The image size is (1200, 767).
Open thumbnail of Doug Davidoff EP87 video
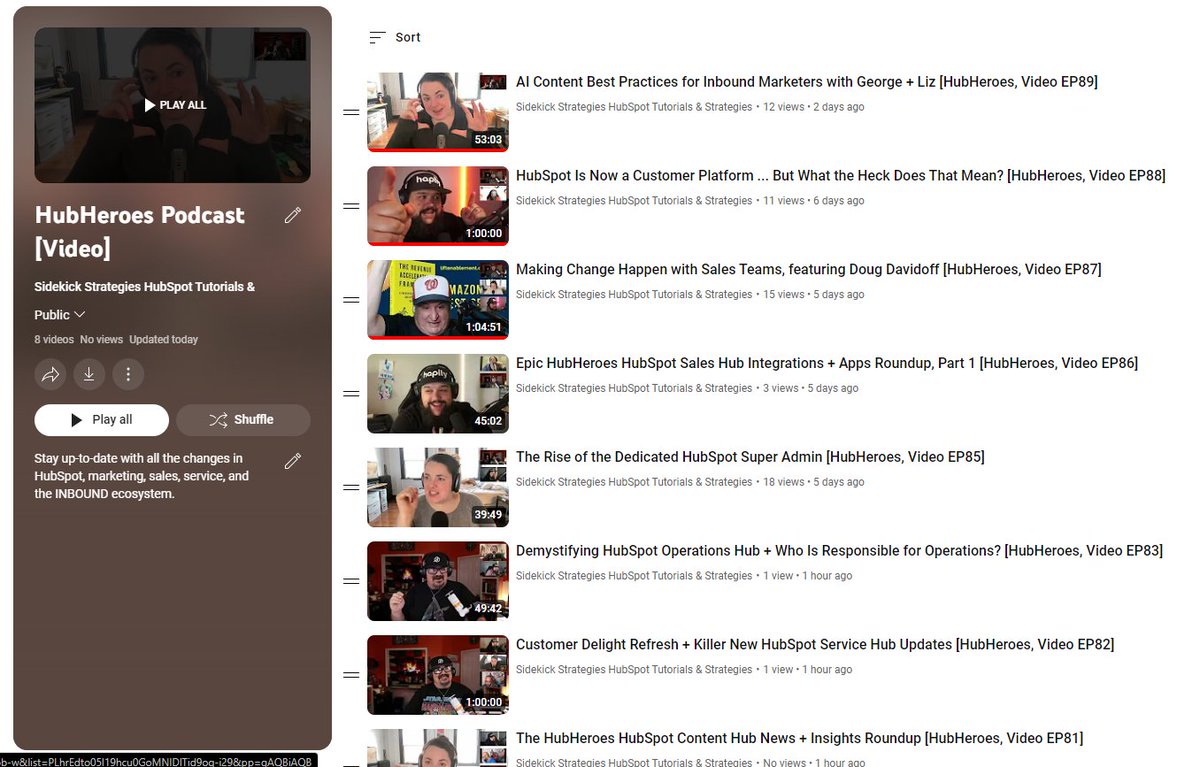tap(437, 300)
